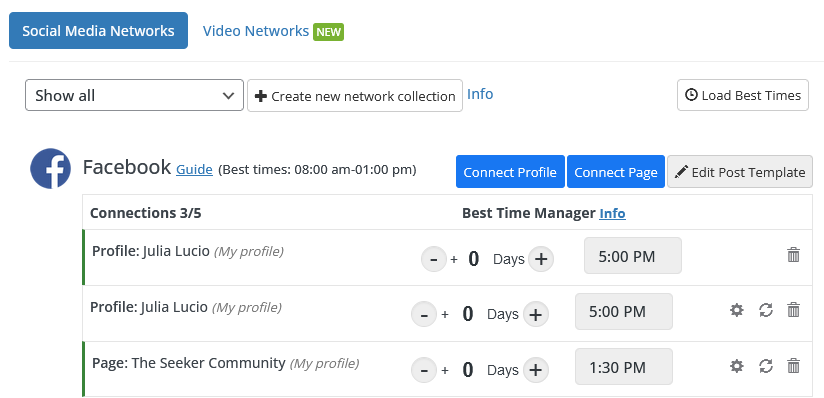Increase days for first Julia Lucio profile
Image resolution: width=824 pixels, height=398 pixels.
[541, 259]
